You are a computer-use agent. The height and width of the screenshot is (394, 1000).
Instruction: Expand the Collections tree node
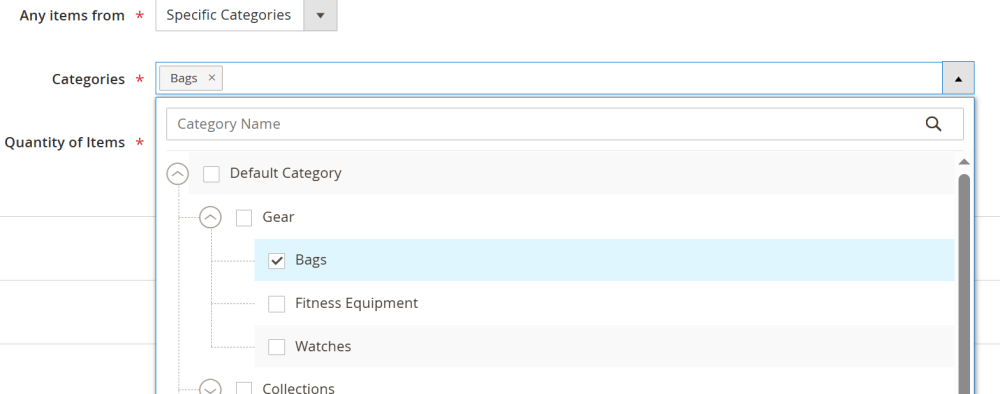click(x=210, y=387)
